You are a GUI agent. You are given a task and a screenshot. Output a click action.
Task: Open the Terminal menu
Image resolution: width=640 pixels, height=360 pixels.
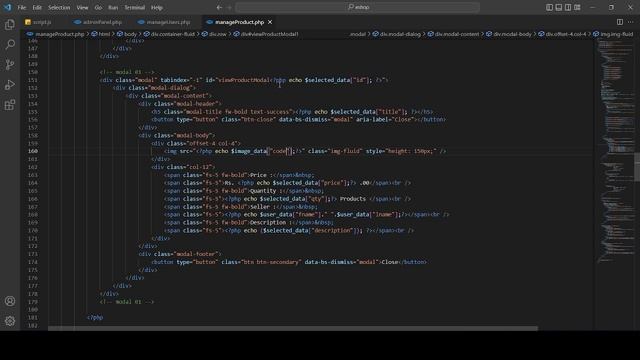[134, 7]
